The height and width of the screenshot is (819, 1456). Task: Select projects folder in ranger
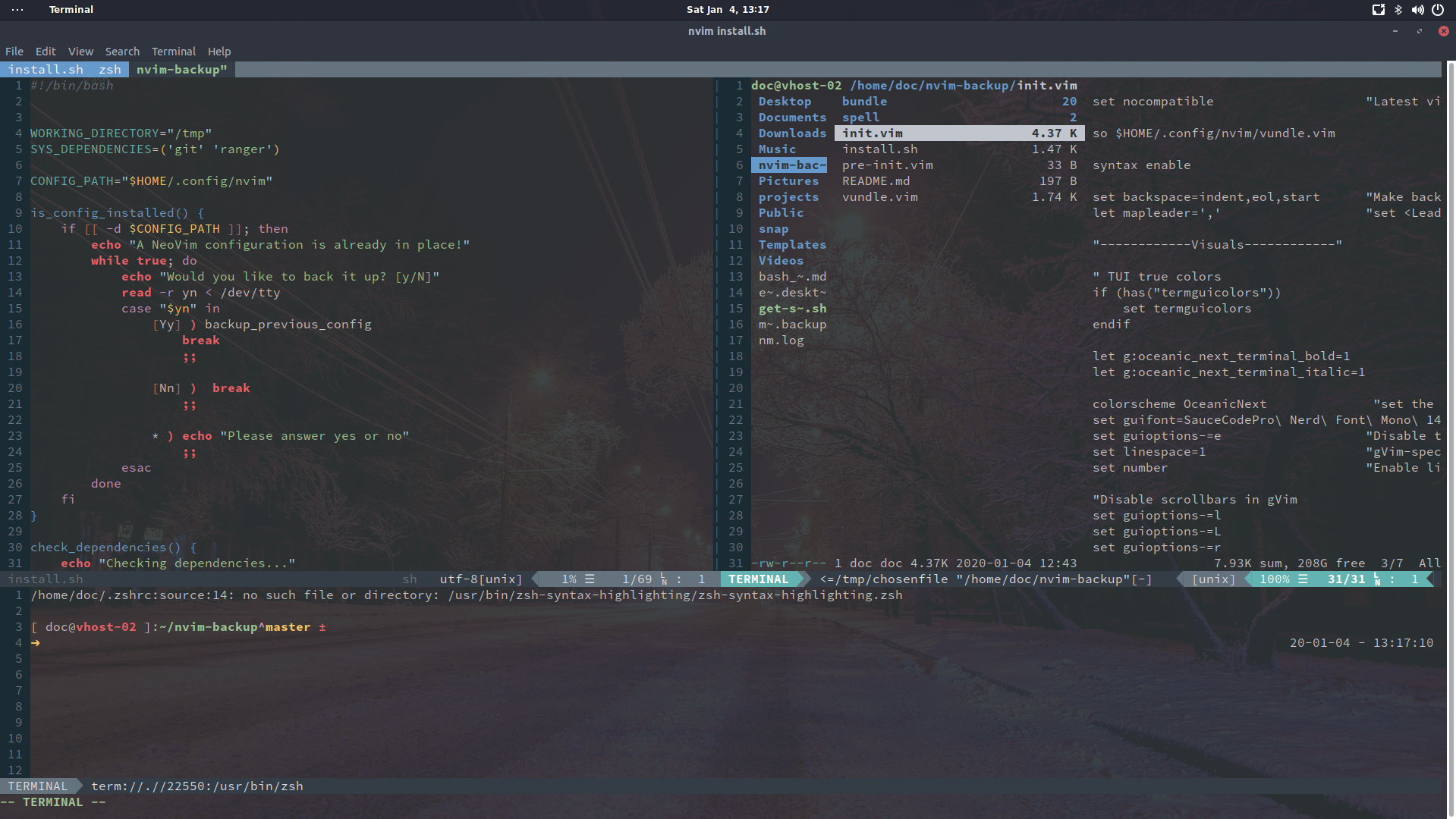788,197
